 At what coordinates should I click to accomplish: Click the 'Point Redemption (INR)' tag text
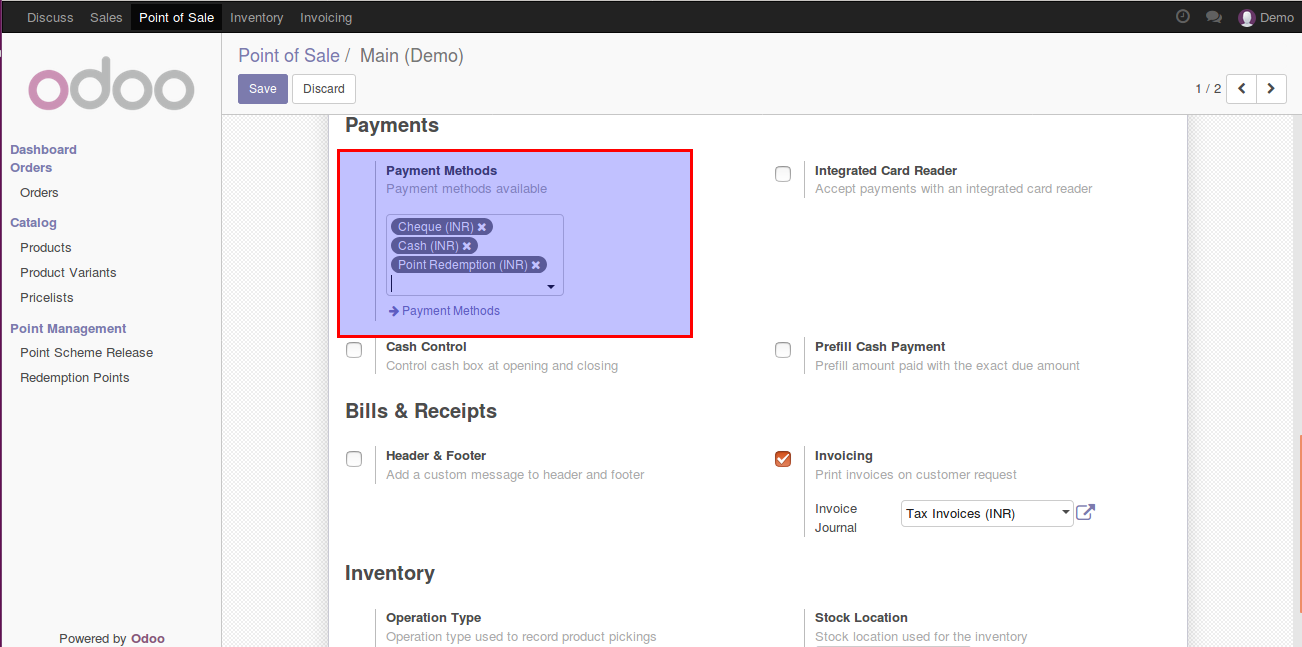pos(463,265)
